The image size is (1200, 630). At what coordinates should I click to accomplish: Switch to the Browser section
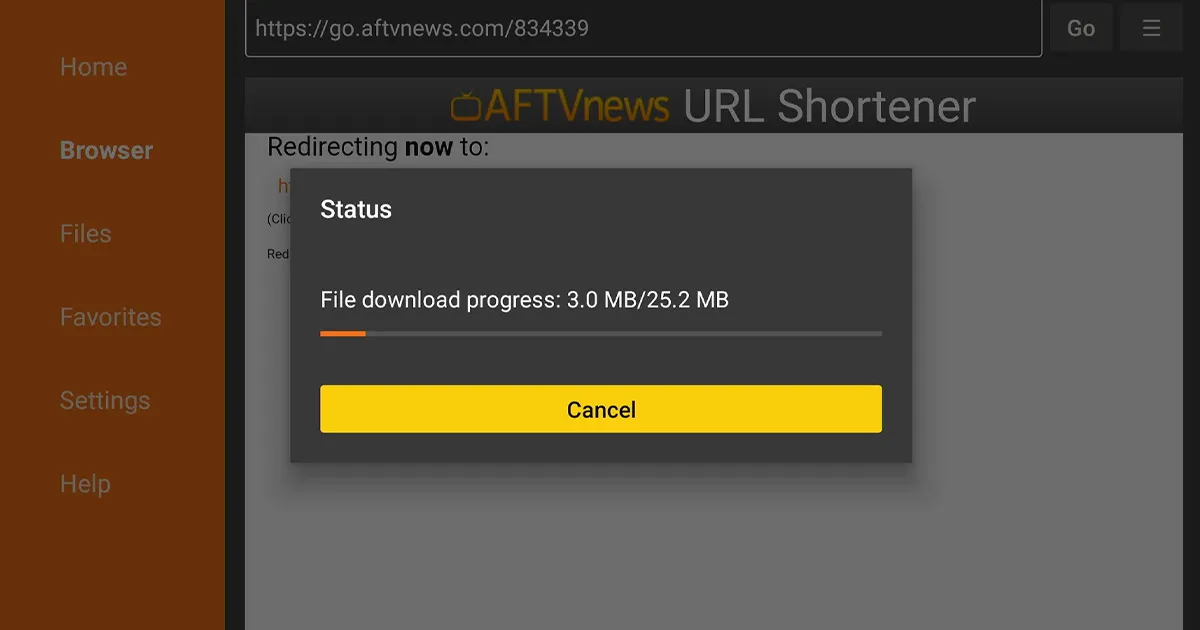pos(106,150)
